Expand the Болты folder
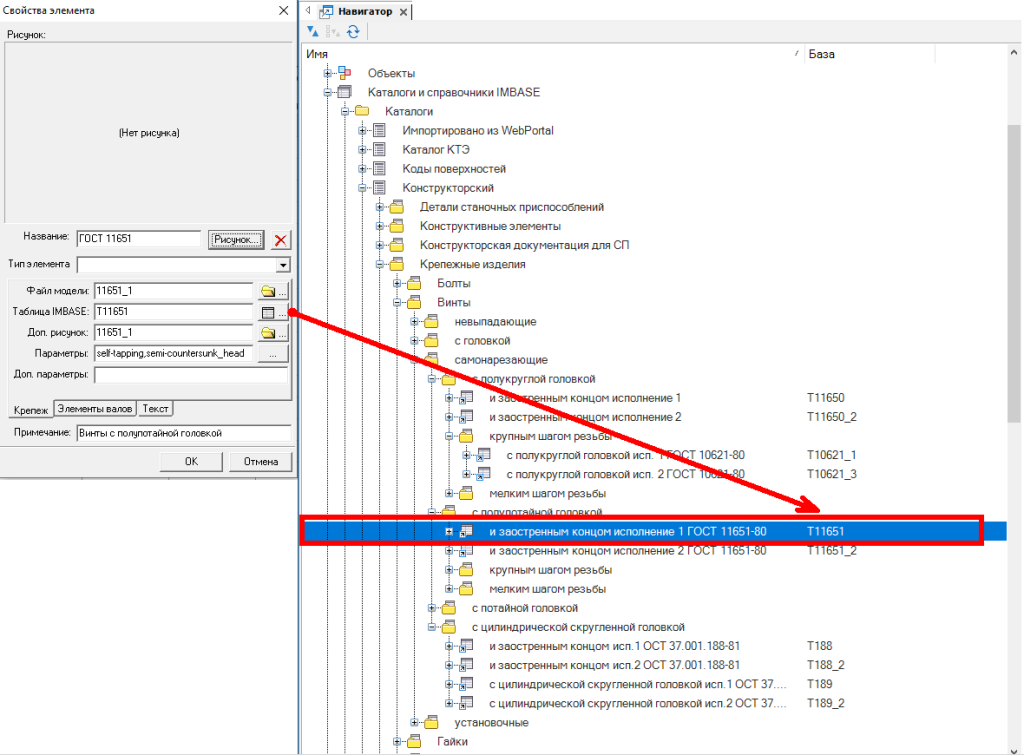Screen dimensions: 1024x755 (397, 284)
